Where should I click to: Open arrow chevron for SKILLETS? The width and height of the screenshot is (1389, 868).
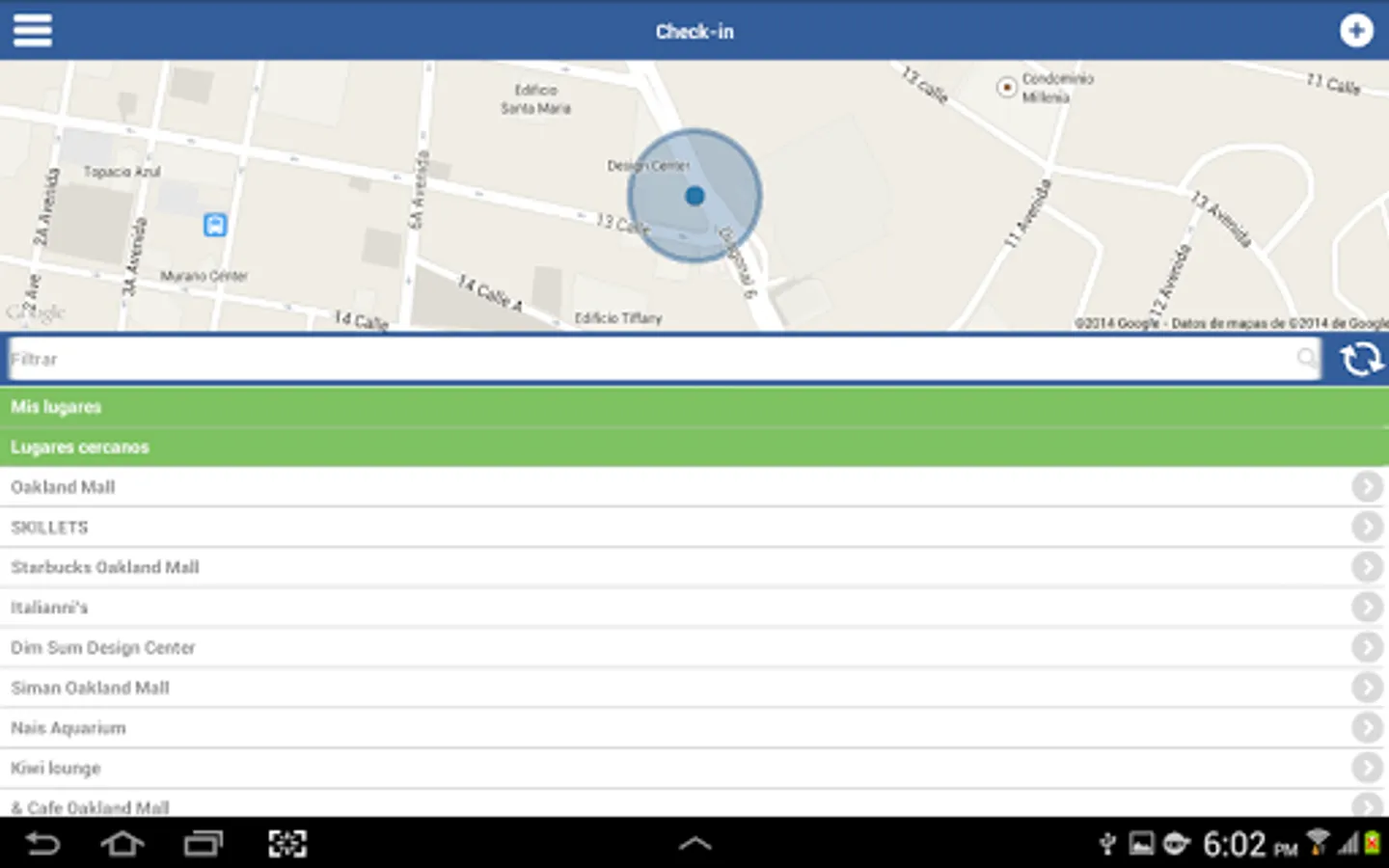tap(1367, 527)
